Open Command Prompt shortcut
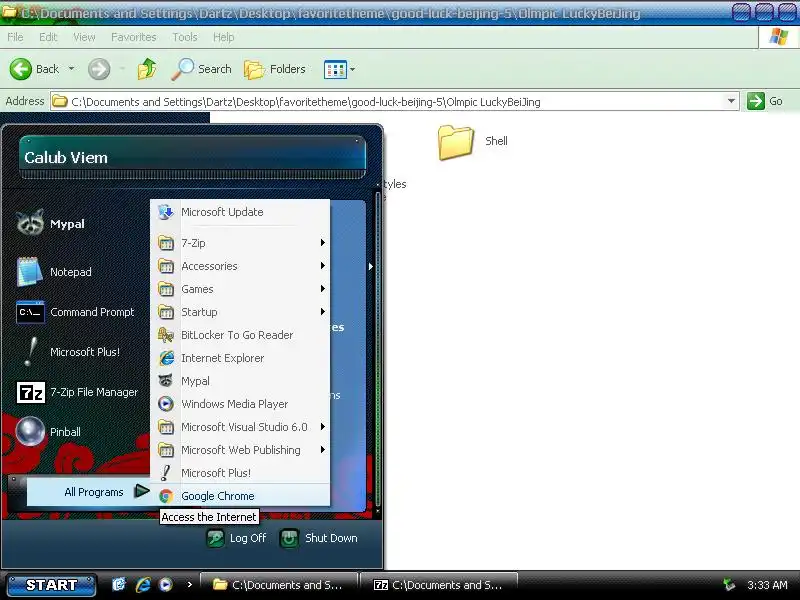Screen dimensions: 800x600 coord(76,312)
